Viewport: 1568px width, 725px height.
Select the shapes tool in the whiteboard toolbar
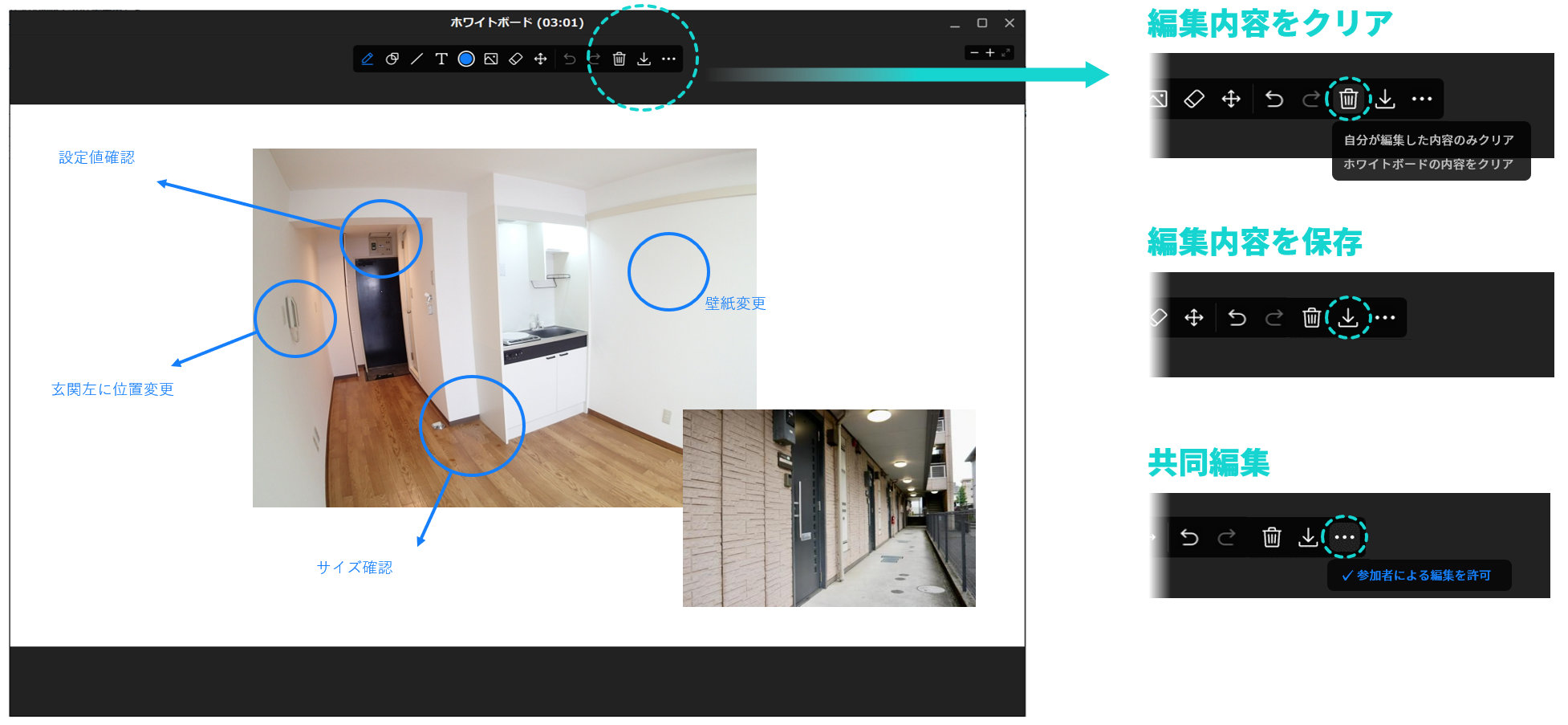392,59
